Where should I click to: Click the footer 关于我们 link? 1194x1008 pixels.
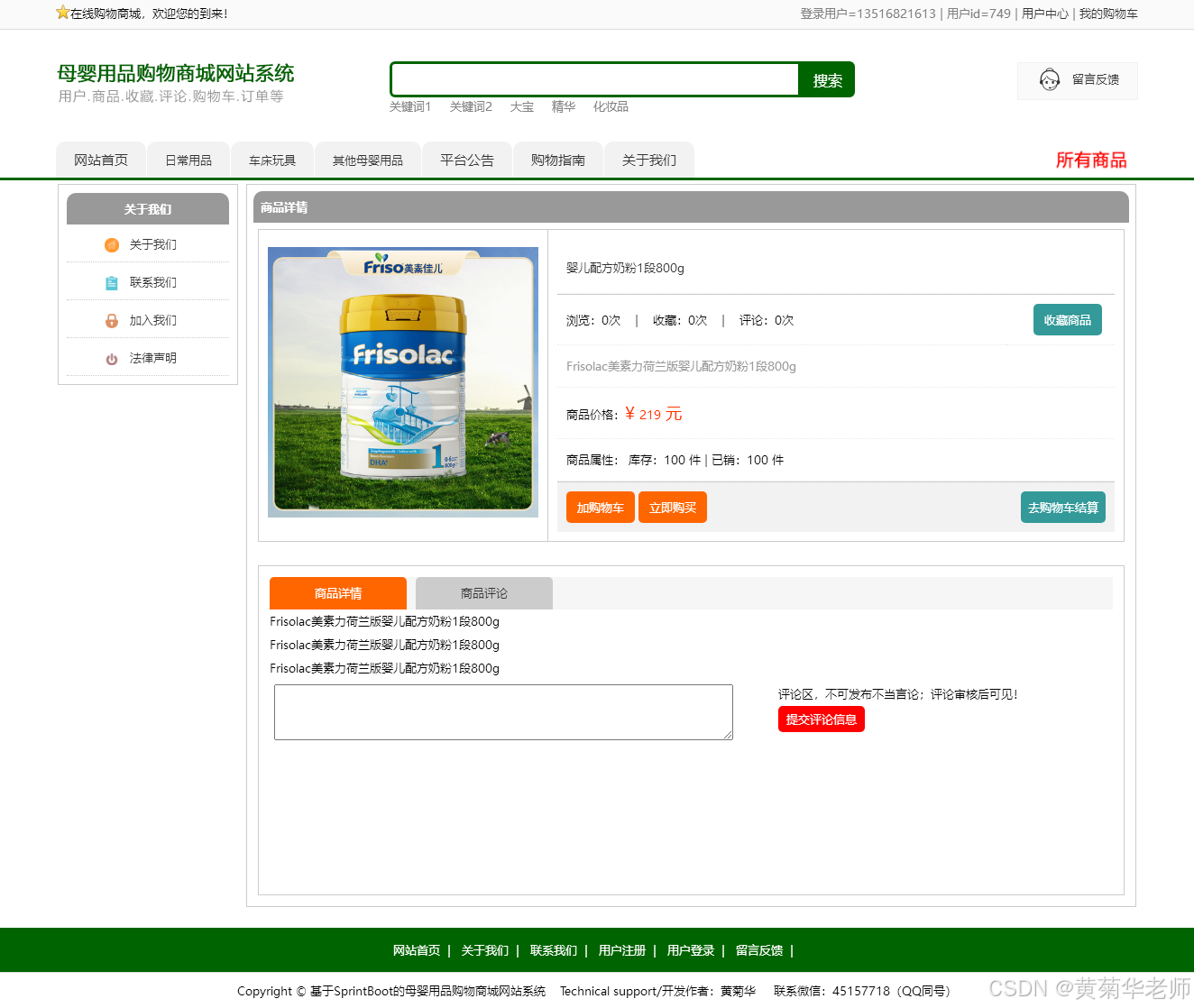tap(485, 950)
